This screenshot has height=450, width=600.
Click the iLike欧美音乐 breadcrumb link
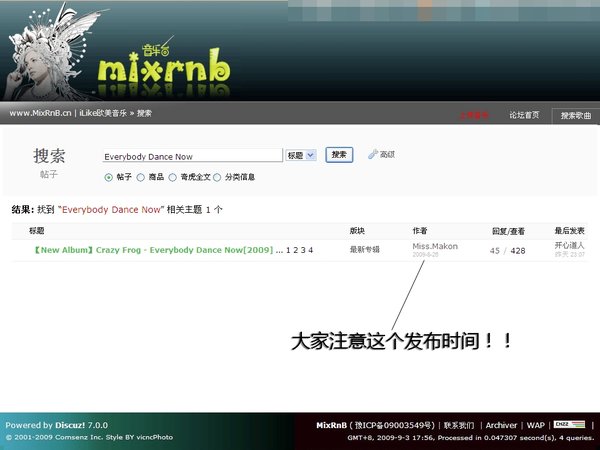pos(103,113)
